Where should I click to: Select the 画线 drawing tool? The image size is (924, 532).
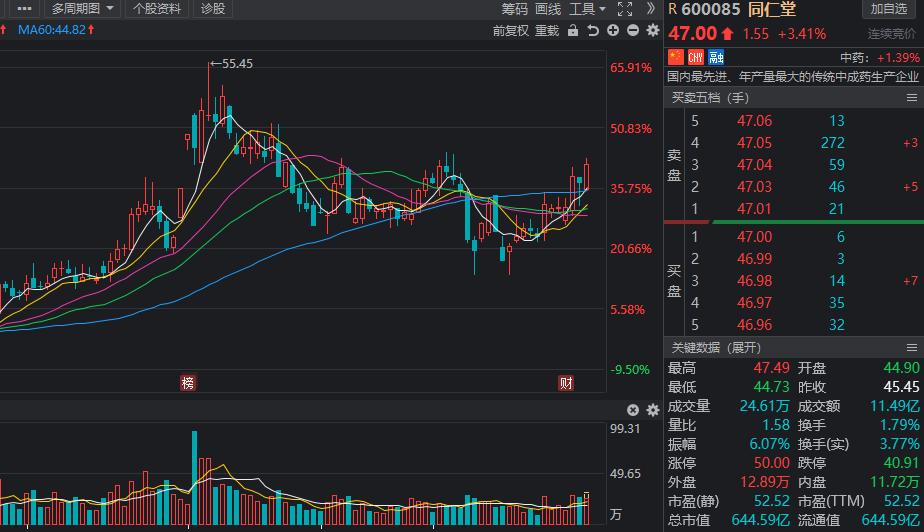tap(547, 9)
